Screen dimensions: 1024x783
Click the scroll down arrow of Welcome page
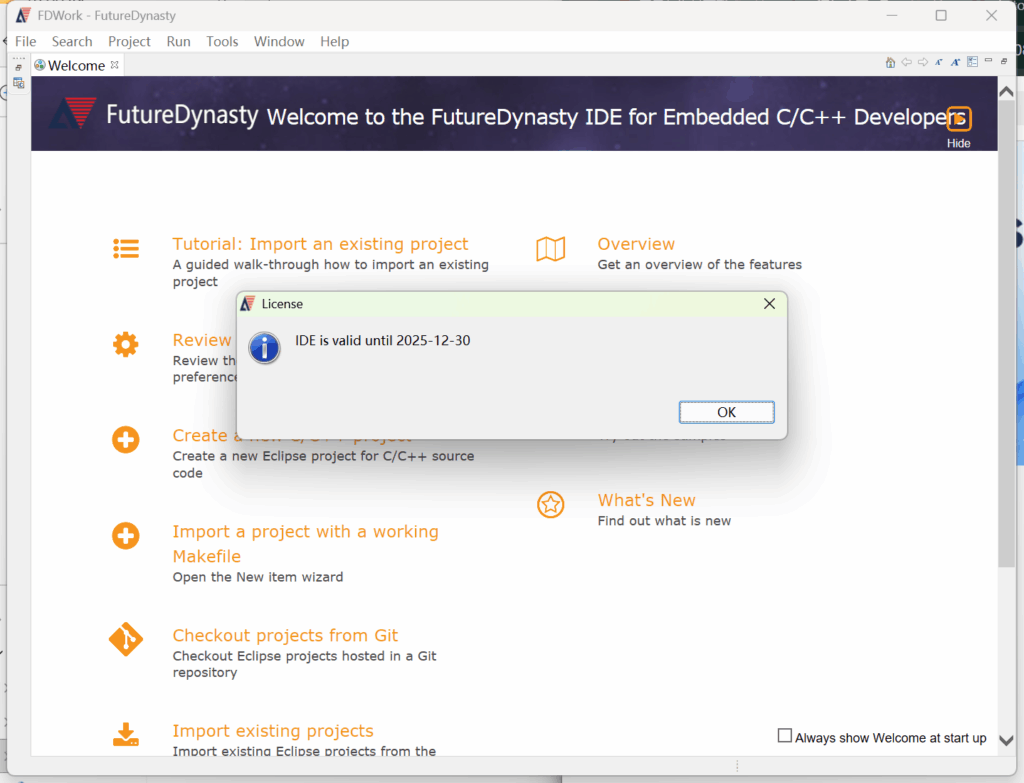(x=1006, y=741)
